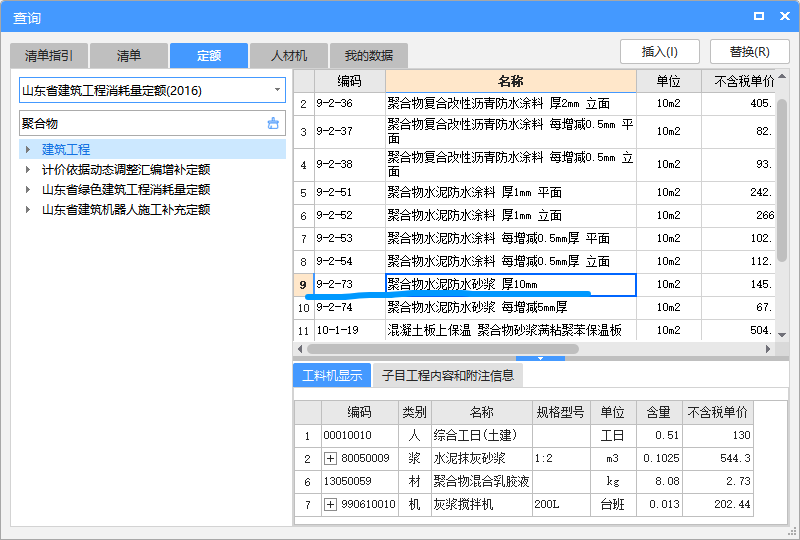Click the horizontal scrollbar right arrow
This screenshot has height=540, width=800.
click(768, 349)
